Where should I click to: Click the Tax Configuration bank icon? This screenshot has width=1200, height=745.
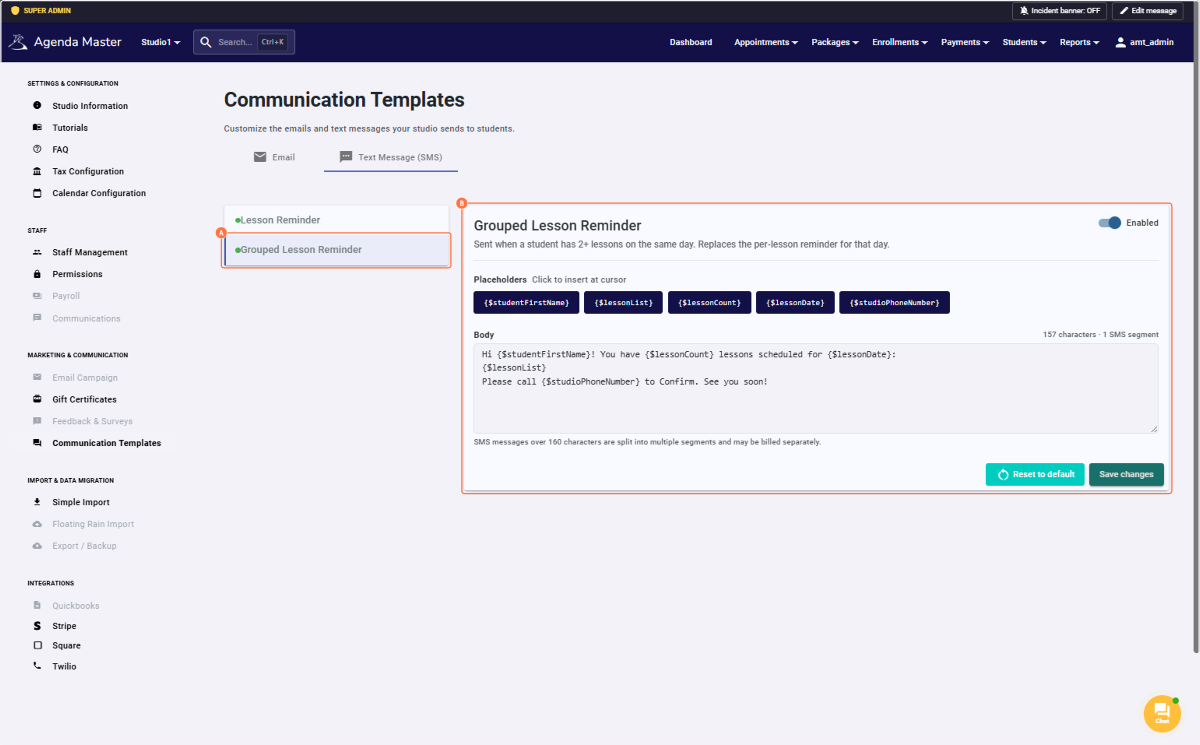(37, 171)
